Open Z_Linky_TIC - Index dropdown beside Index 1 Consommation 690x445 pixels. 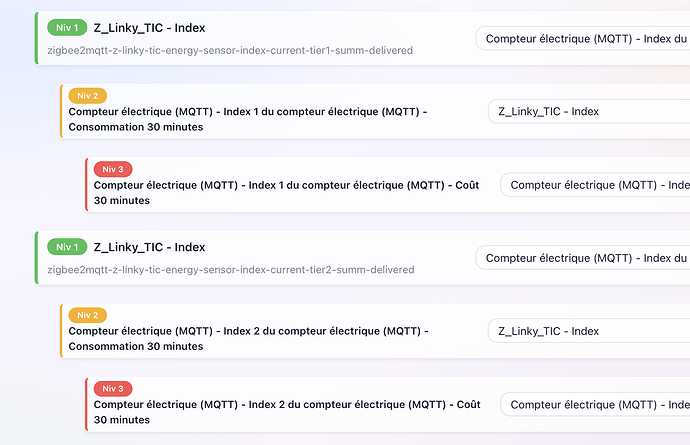point(589,112)
